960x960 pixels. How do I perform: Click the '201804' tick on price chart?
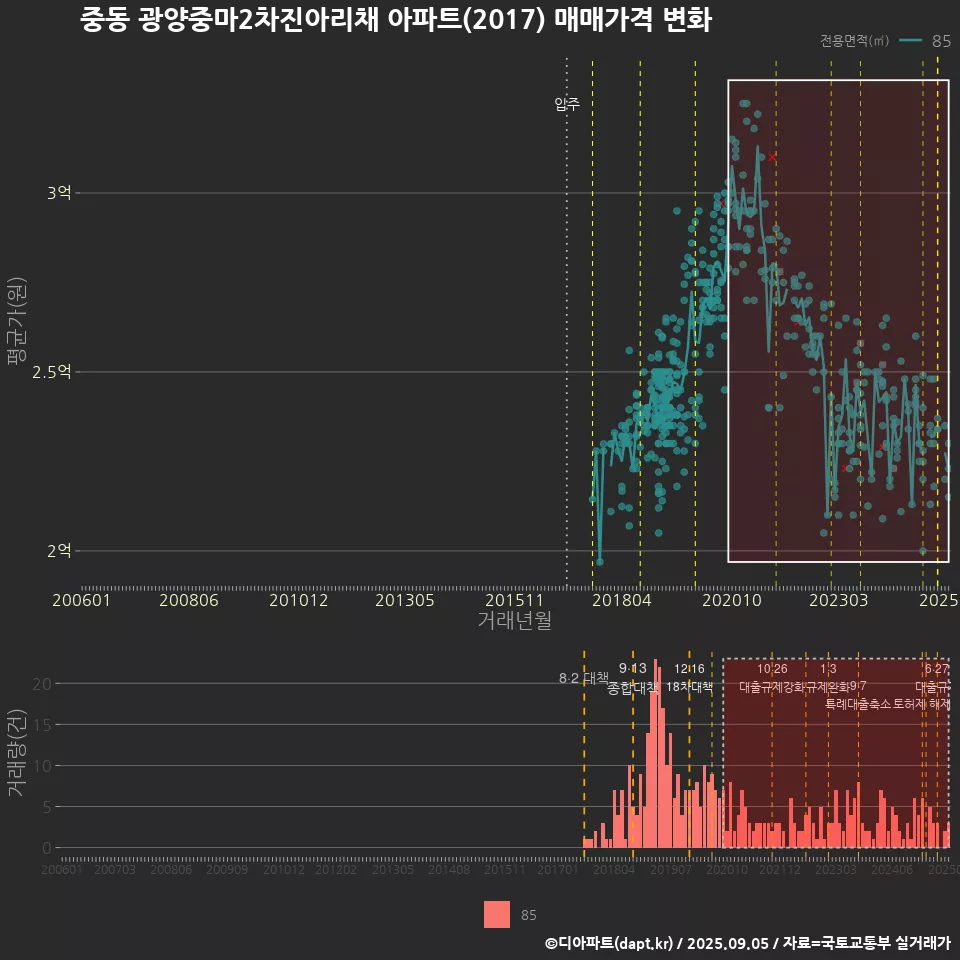point(621,600)
